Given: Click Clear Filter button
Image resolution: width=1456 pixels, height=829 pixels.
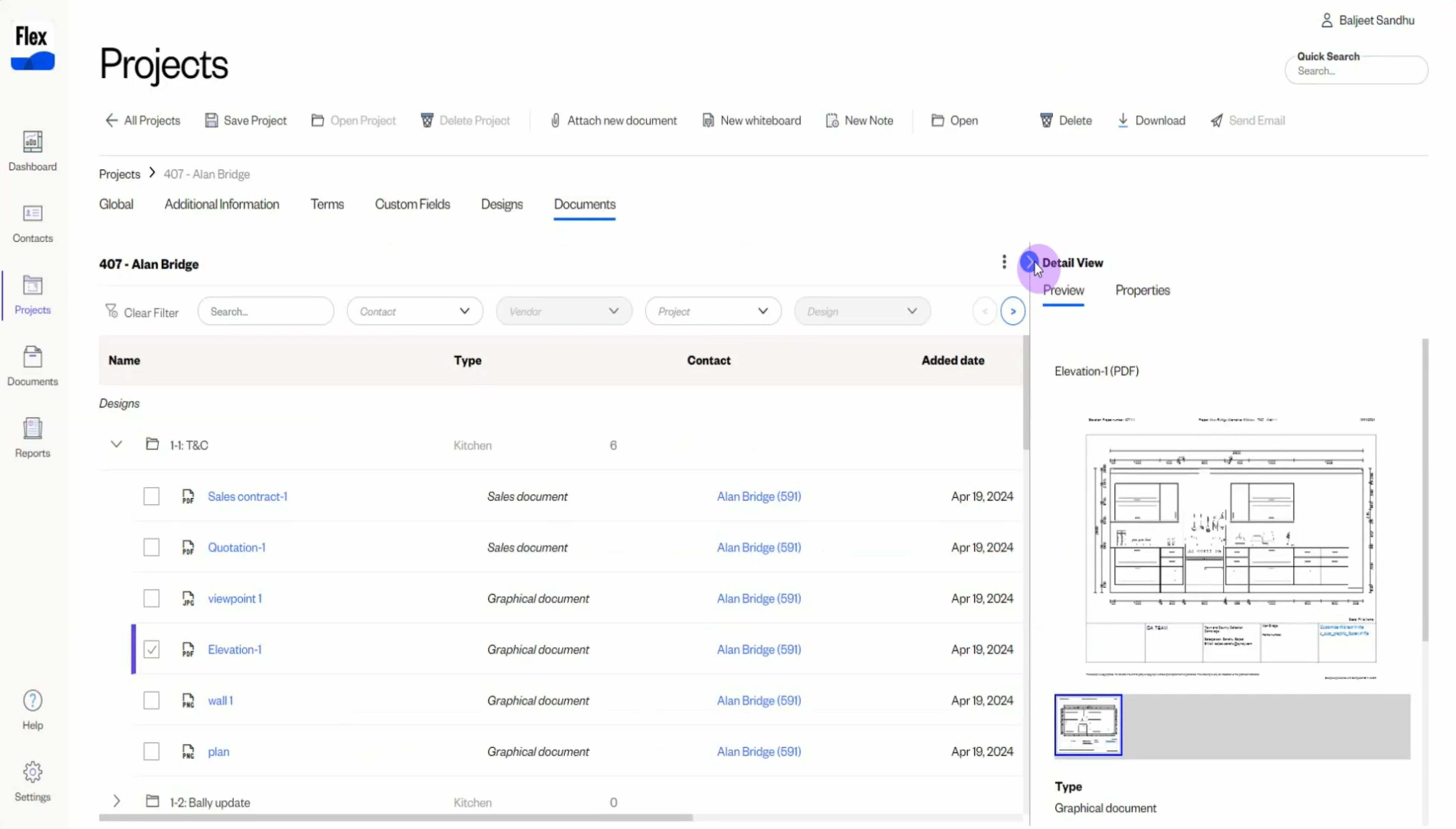Looking at the screenshot, I should click(142, 312).
